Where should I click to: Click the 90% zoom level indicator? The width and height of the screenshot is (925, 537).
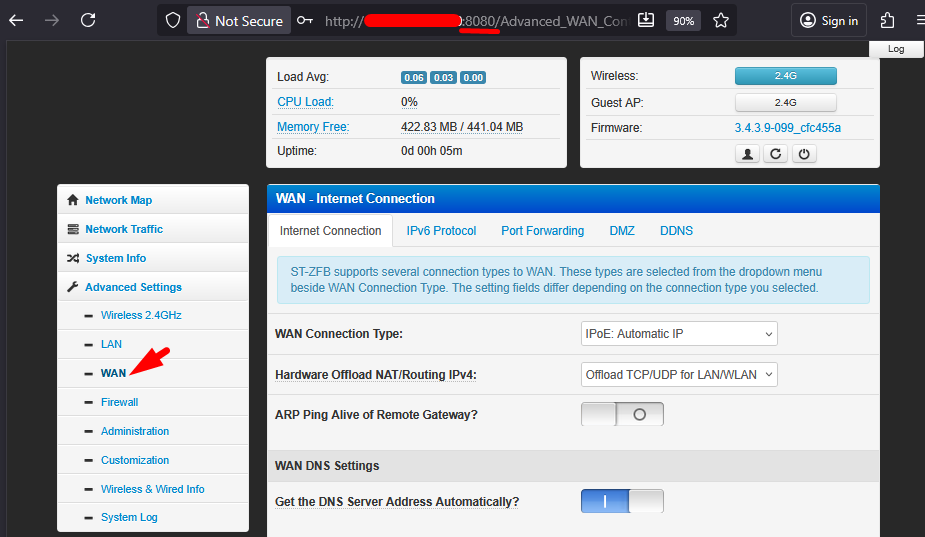(x=683, y=20)
